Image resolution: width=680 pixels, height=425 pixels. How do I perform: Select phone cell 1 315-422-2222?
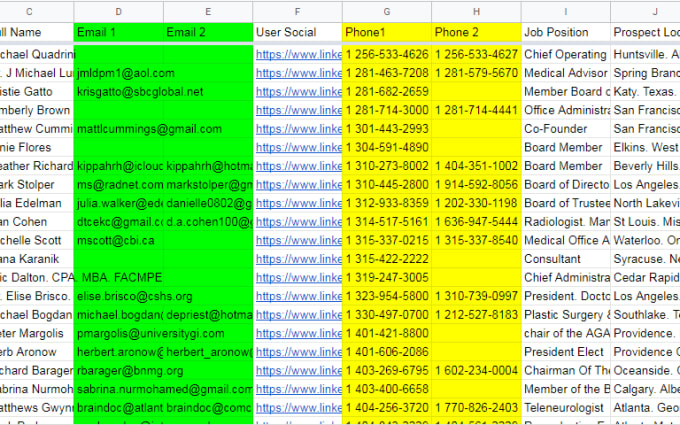[387, 259]
